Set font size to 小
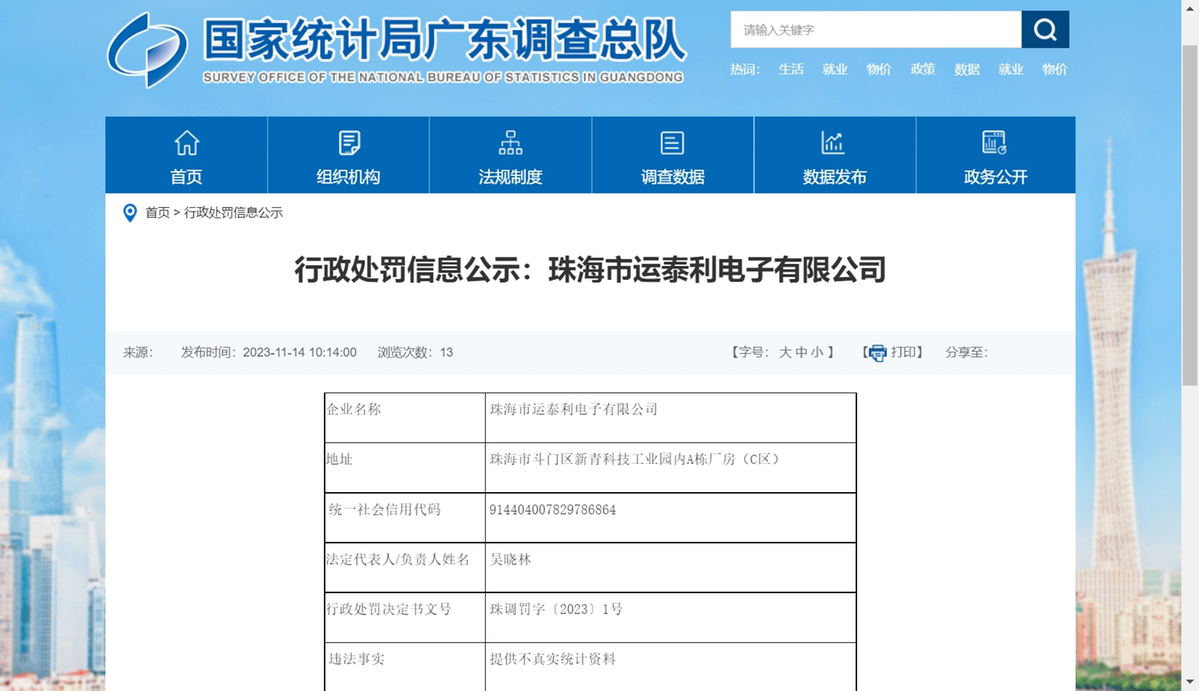This screenshot has height=691, width=1199. [817, 352]
